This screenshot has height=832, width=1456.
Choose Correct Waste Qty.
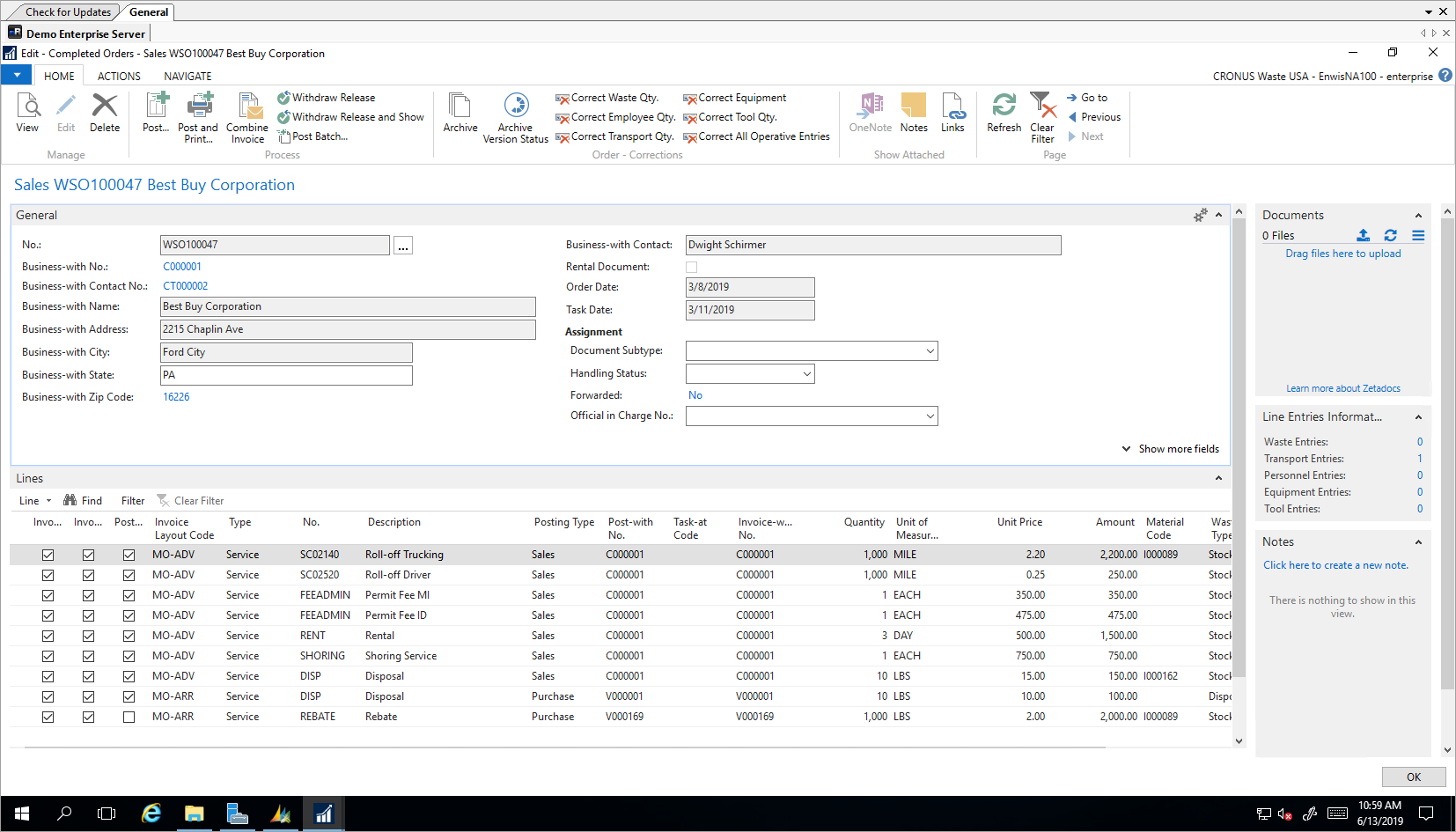pyautogui.click(x=607, y=98)
